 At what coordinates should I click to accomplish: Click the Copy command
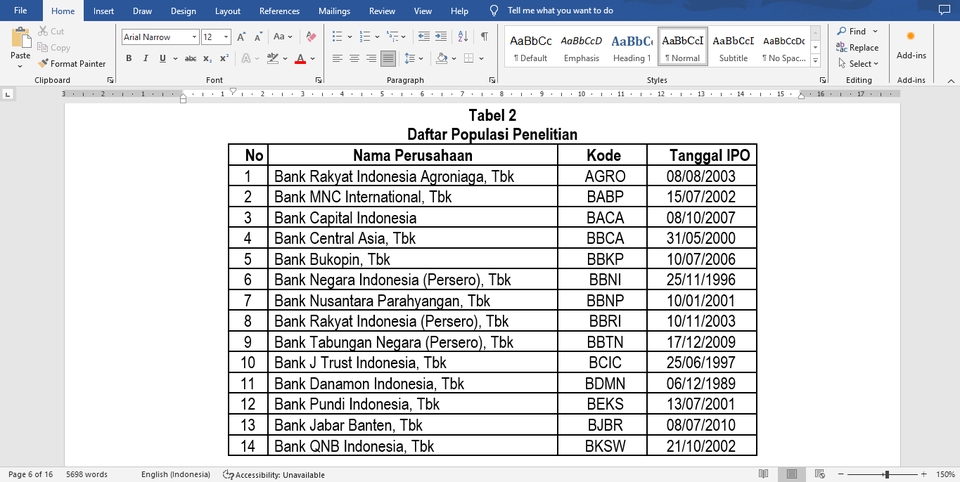click(53, 47)
